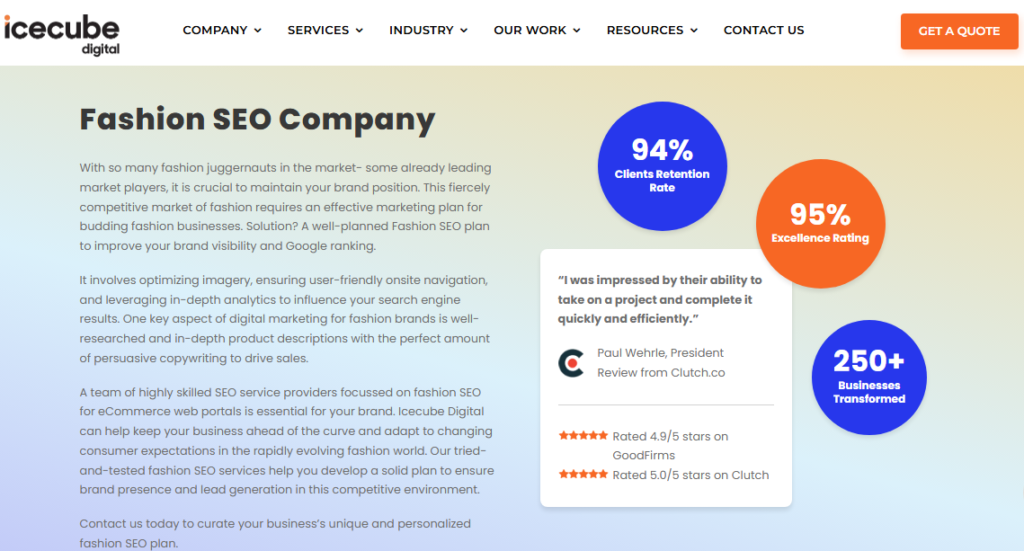Click the Paul Wehrle, President name

[x=660, y=353]
